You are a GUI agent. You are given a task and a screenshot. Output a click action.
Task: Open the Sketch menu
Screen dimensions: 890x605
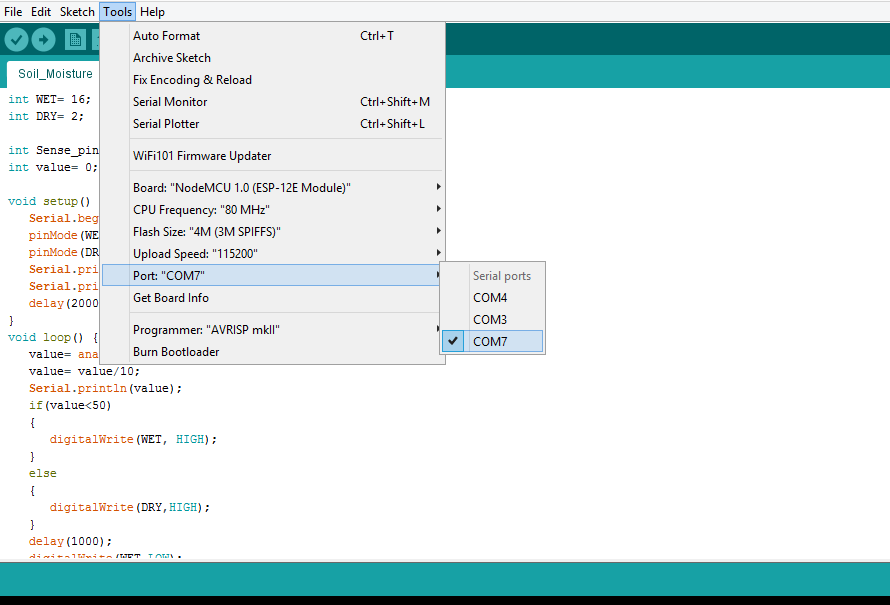coord(77,12)
